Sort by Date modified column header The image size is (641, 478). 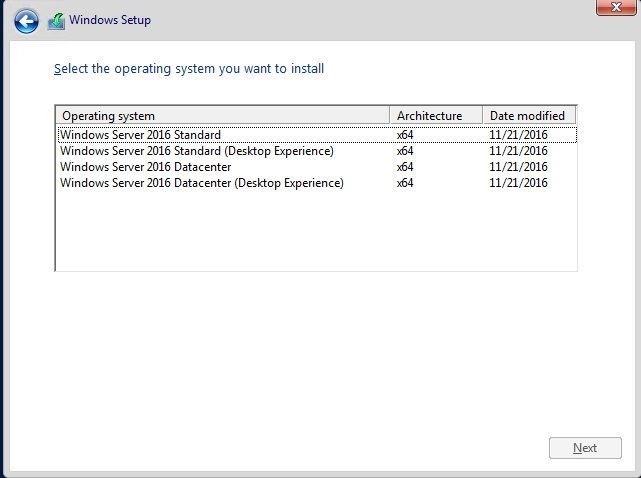[529, 116]
